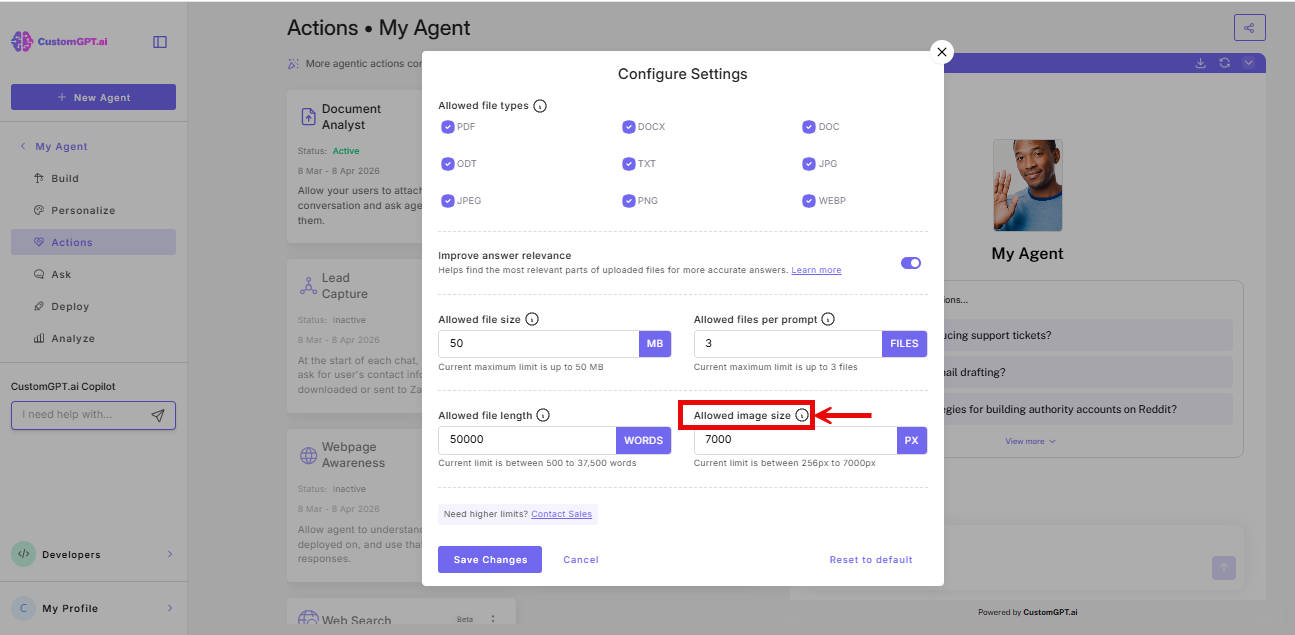1295x635 pixels.
Task: Expand the My Profile section
Action: point(93,608)
